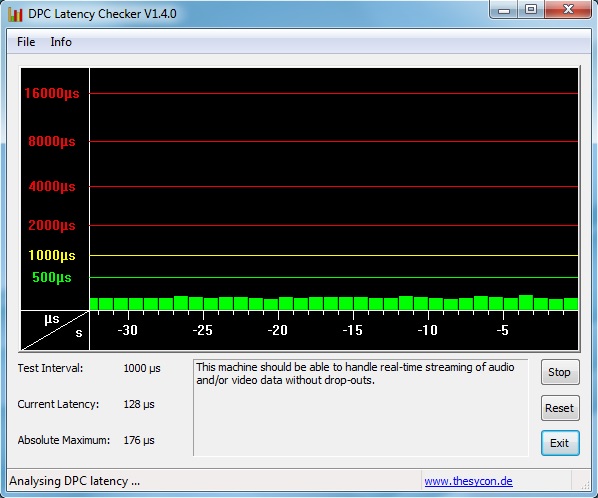Click the 16000µs red threshold label
Image resolution: width=598 pixels, height=498 pixels.
(52, 93)
